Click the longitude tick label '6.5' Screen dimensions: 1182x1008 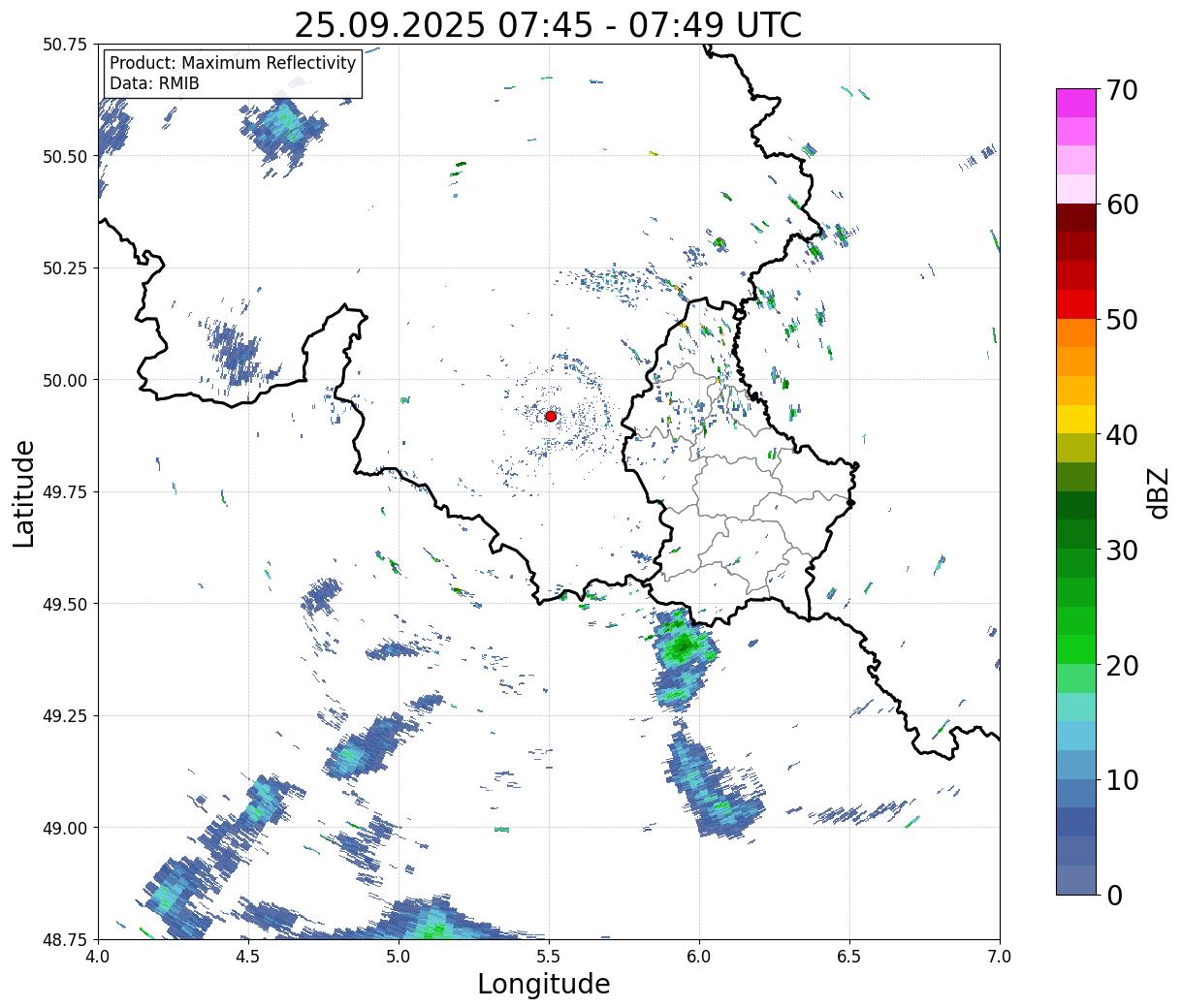(849, 957)
